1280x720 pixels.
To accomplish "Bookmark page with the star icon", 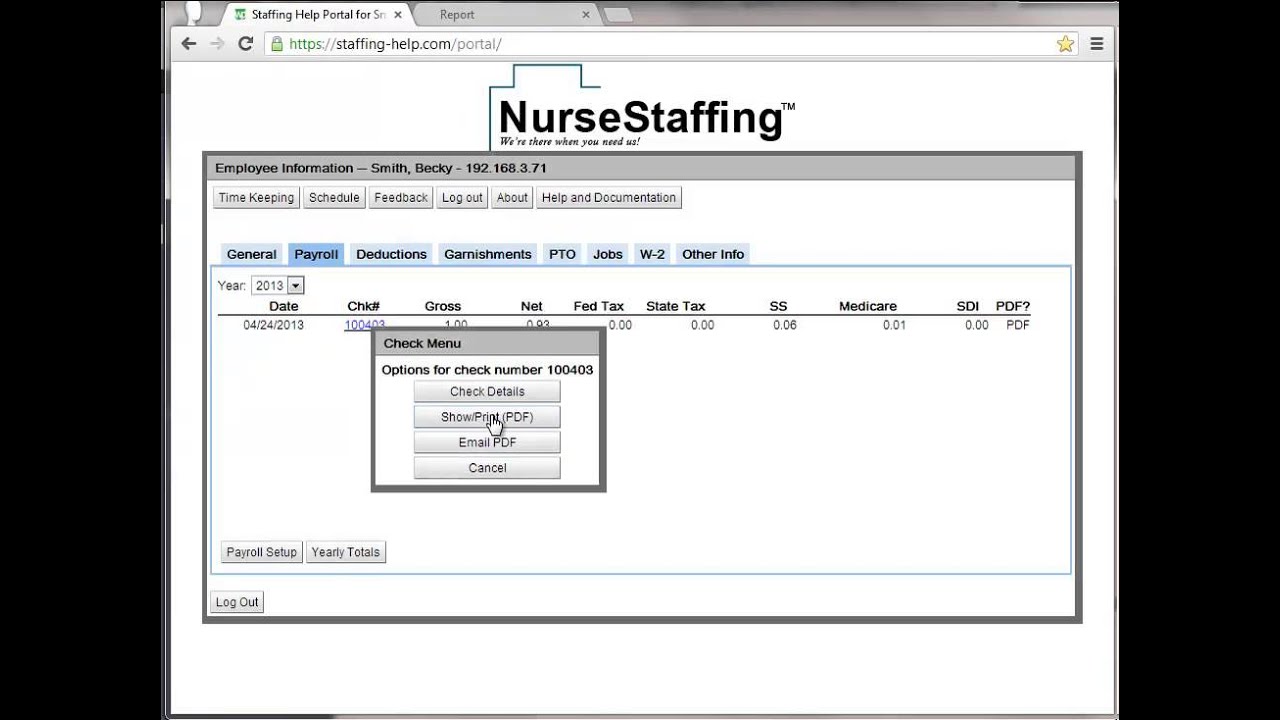I will coord(1065,44).
